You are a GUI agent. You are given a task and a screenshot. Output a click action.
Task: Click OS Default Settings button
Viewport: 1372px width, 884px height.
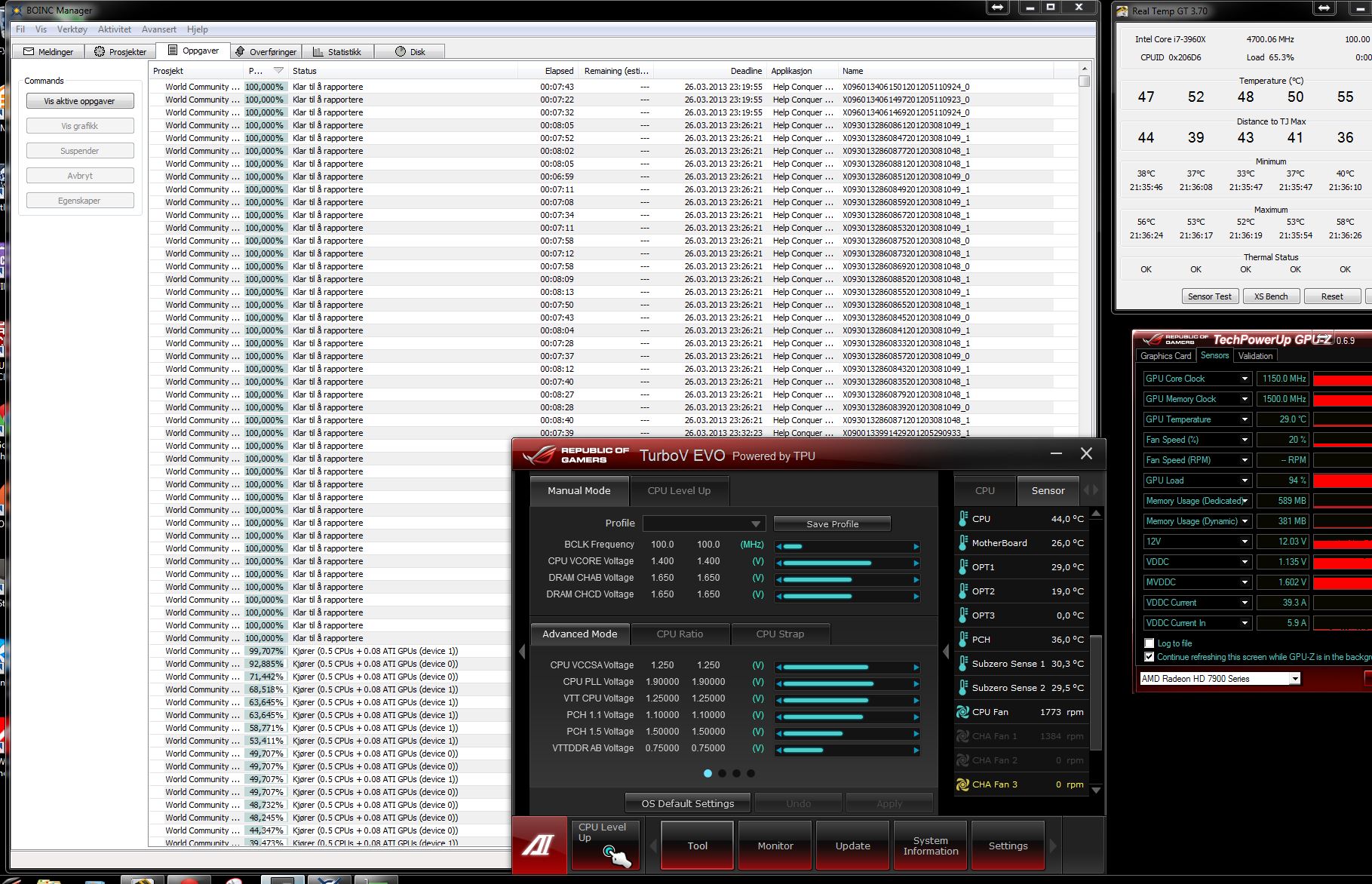[x=688, y=803]
